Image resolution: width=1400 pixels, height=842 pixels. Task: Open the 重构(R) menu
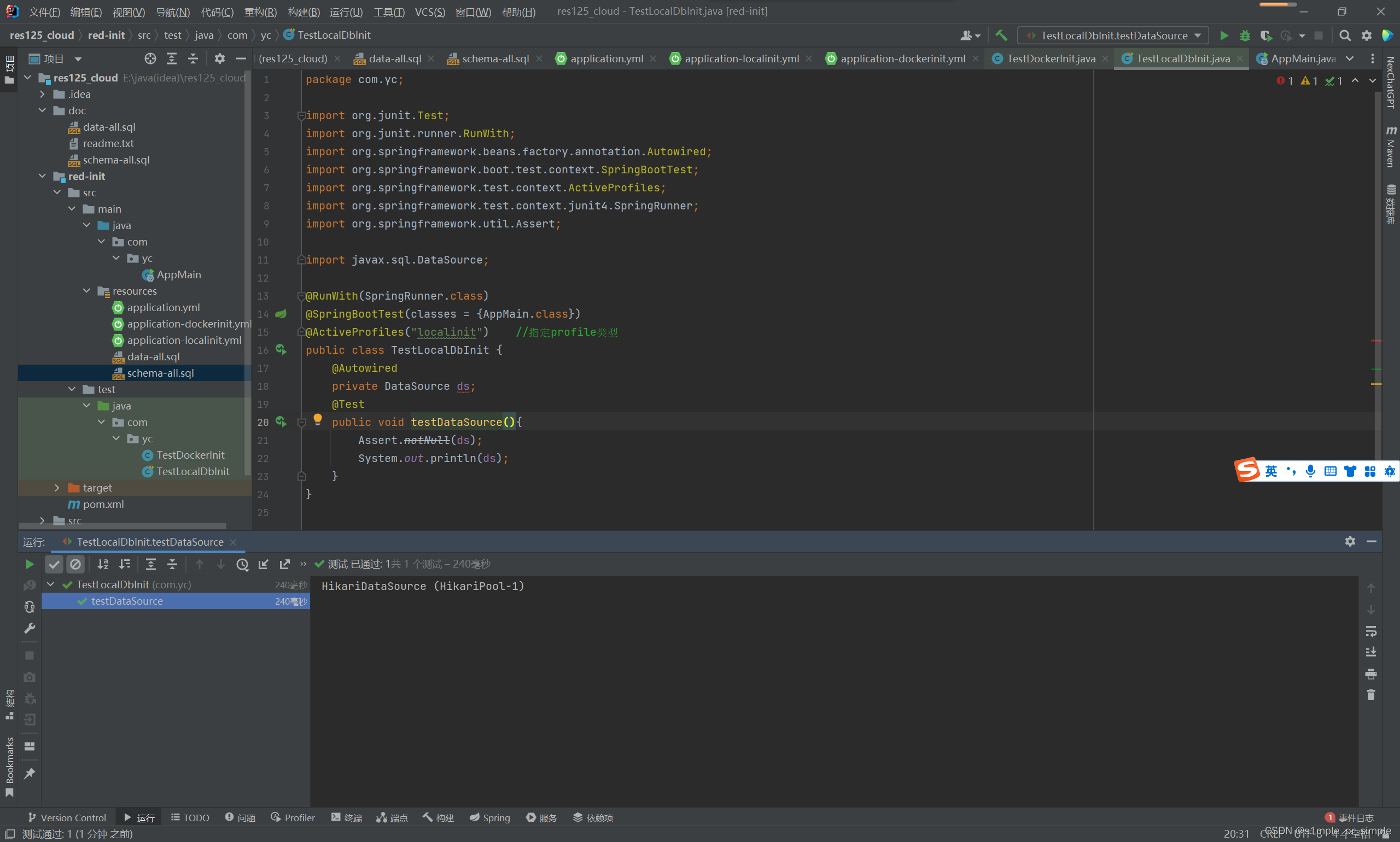(260, 11)
